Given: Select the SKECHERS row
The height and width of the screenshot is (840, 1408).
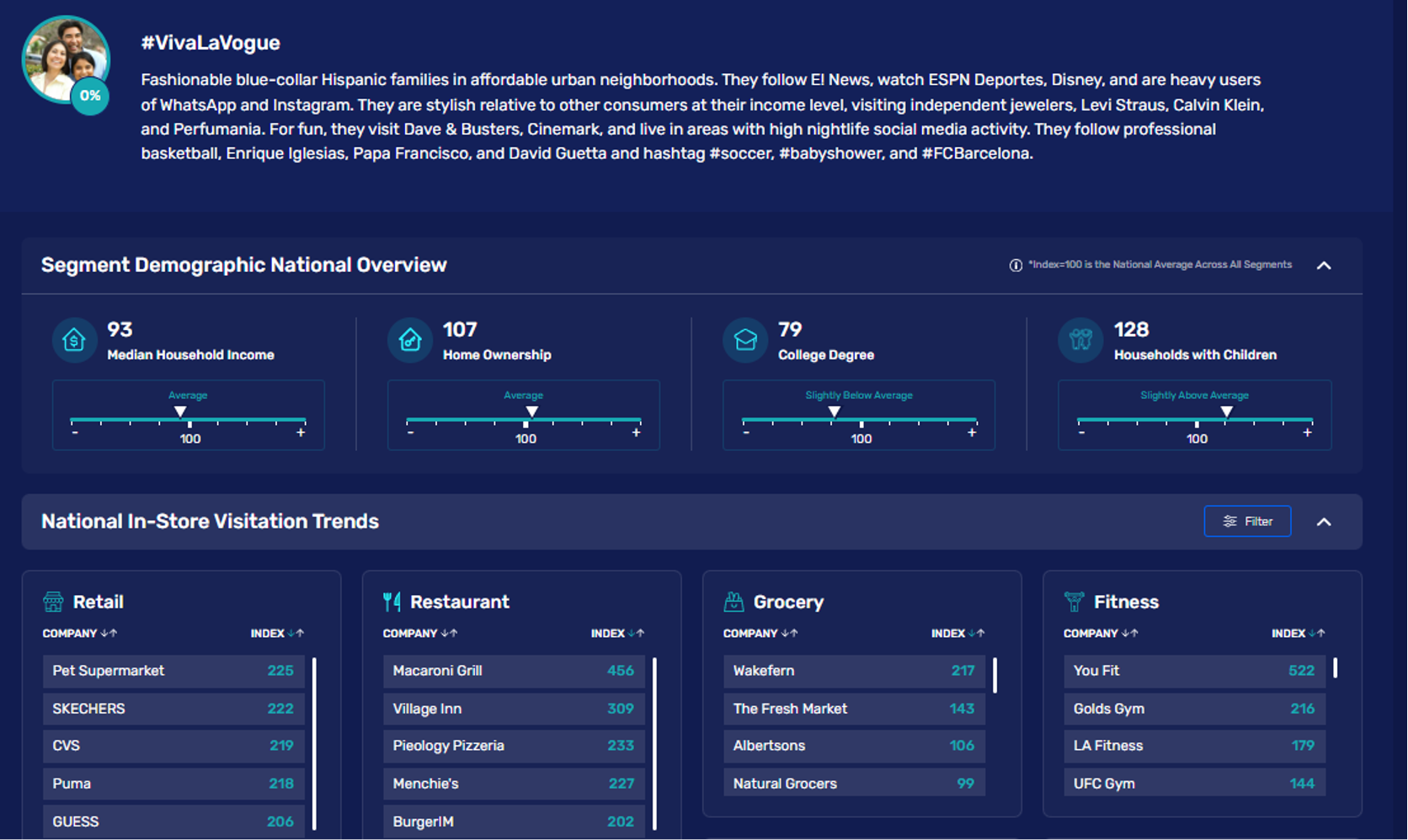Looking at the screenshot, I should [x=173, y=709].
